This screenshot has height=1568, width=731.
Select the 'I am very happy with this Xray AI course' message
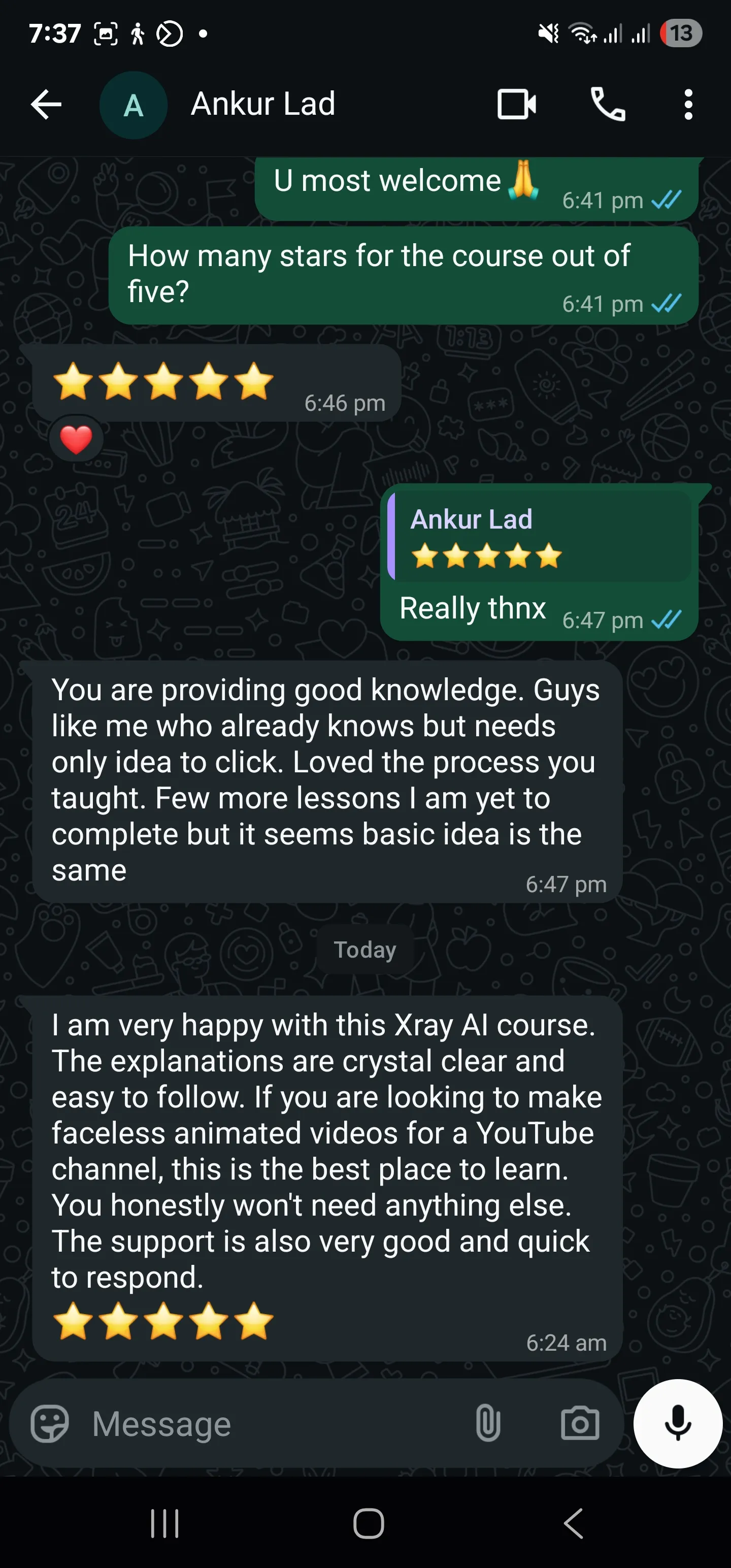click(327, 1178)
